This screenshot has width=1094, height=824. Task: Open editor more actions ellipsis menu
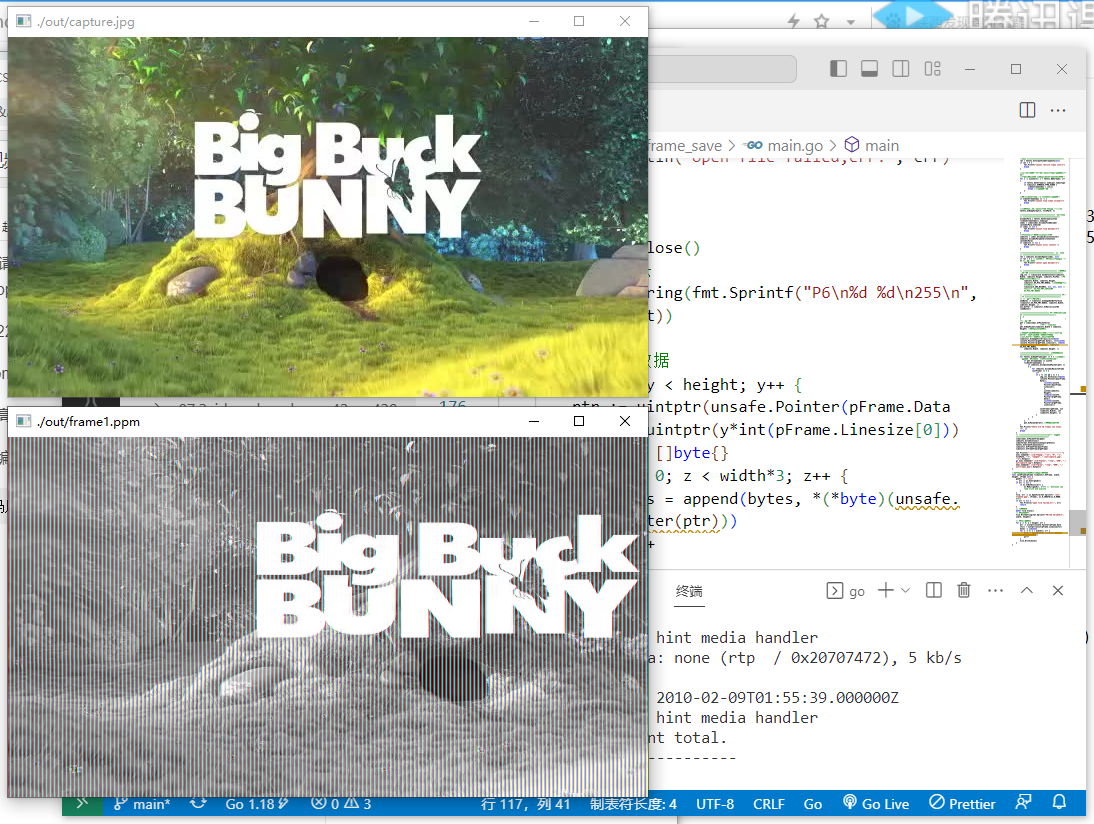click(1058, 110)
